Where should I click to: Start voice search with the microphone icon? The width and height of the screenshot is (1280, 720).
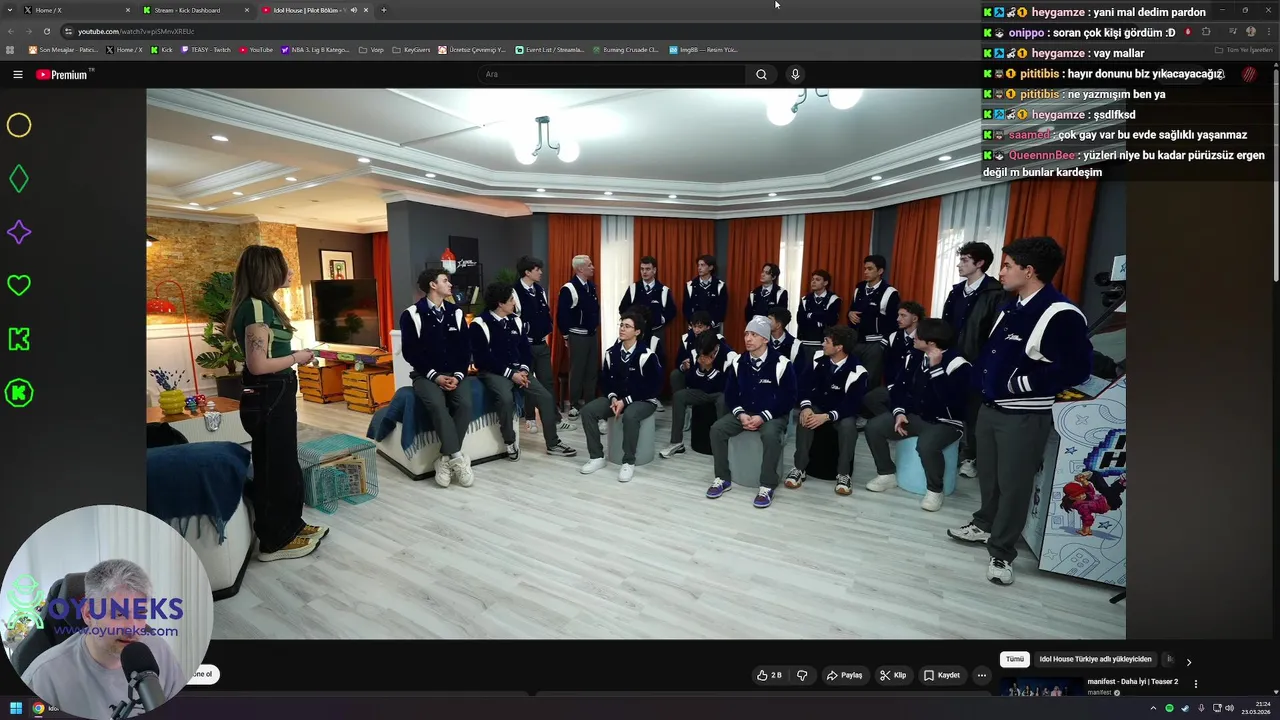tap(795, 74)
